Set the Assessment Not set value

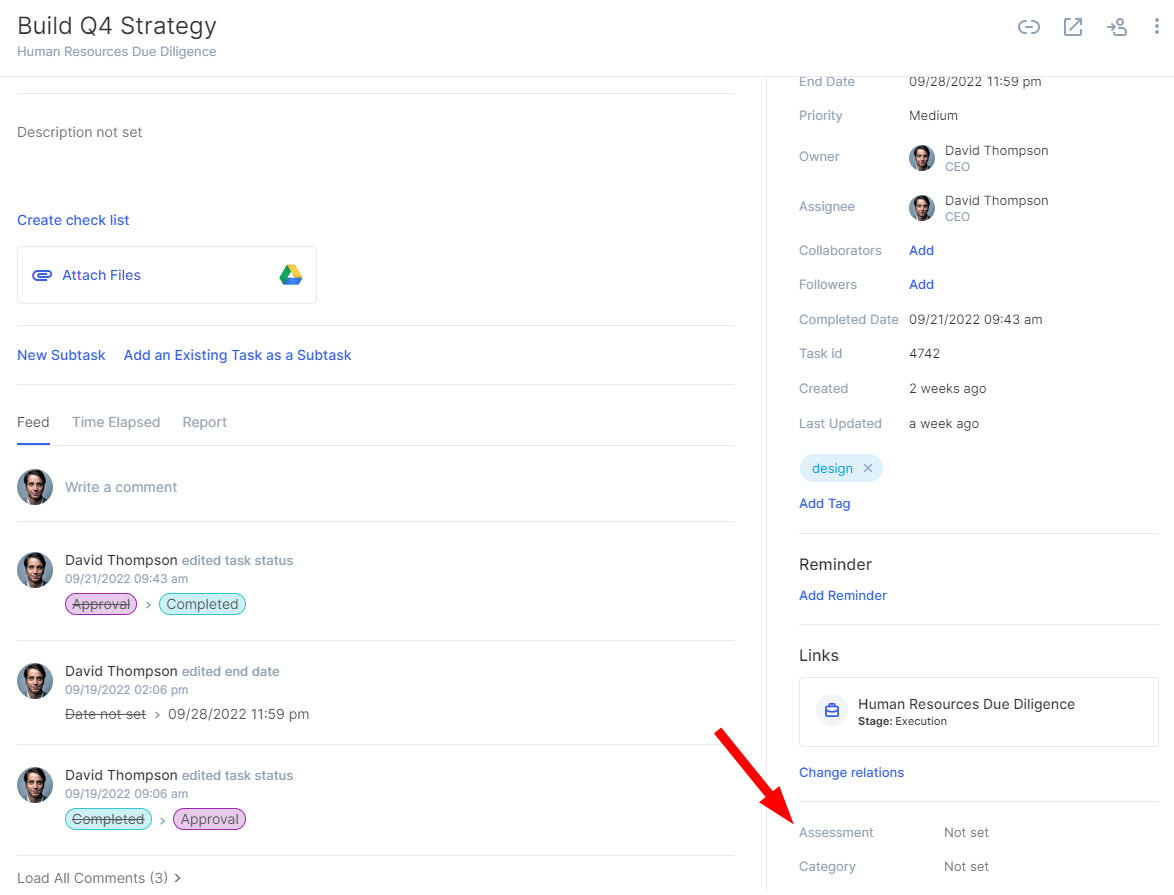click(966, 832)
